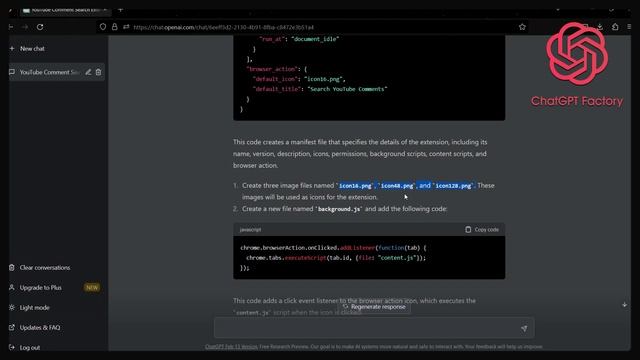Click the send message paper plane icon
Image resolution: width=640 pixels, height=360 pixels.
coord(524,328)
